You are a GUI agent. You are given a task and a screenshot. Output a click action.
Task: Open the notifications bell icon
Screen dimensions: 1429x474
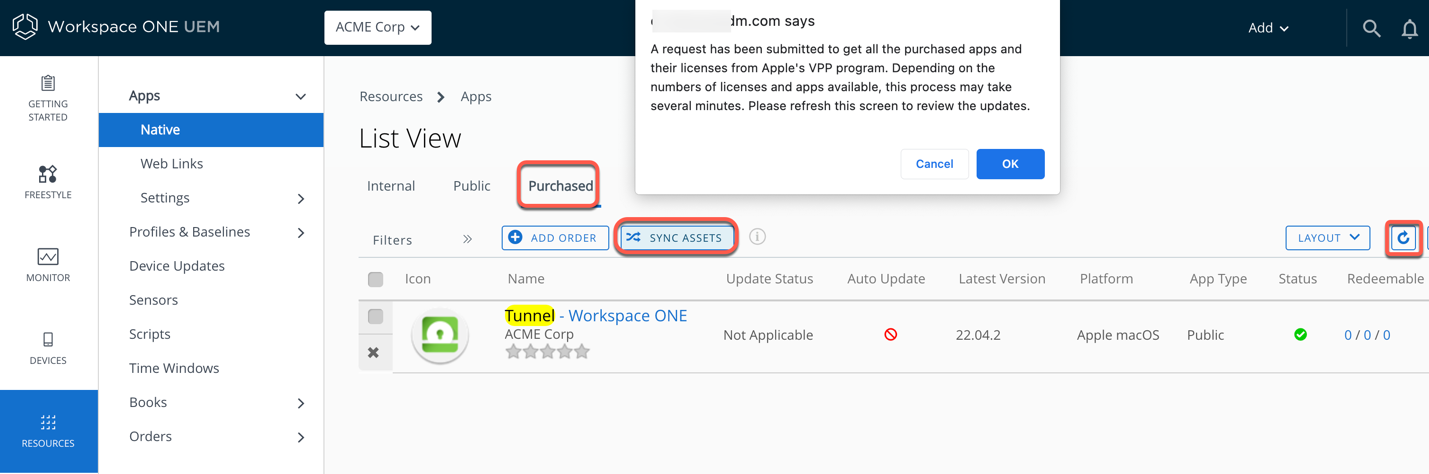[x=1409, y=29]
